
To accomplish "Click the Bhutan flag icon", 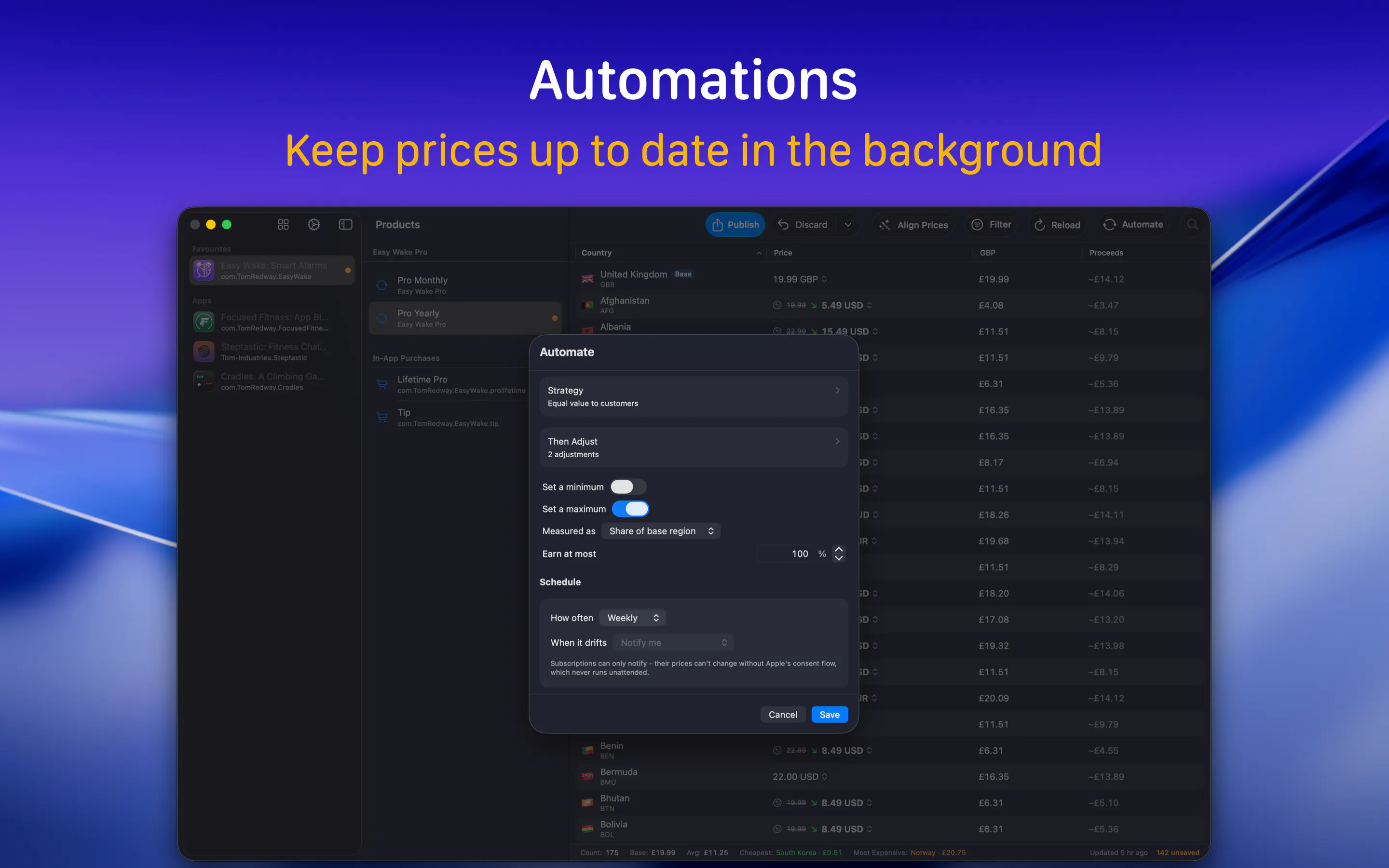I will click(x=587, y=802).
